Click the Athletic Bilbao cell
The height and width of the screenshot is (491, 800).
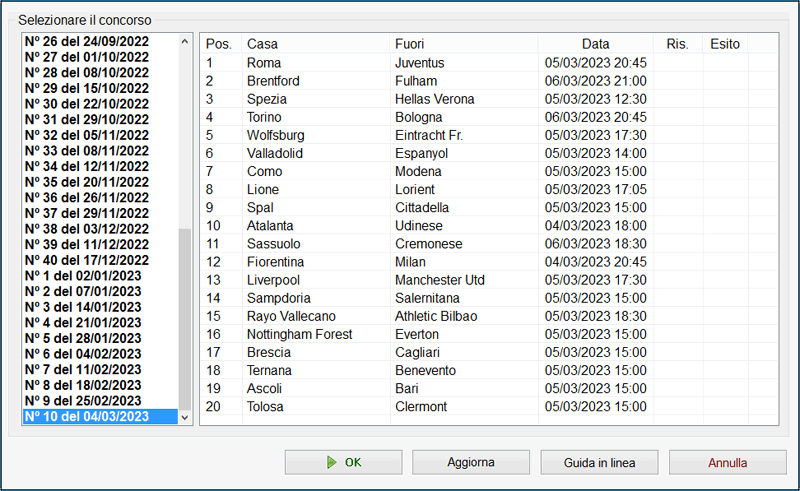(x=464, y=316)
